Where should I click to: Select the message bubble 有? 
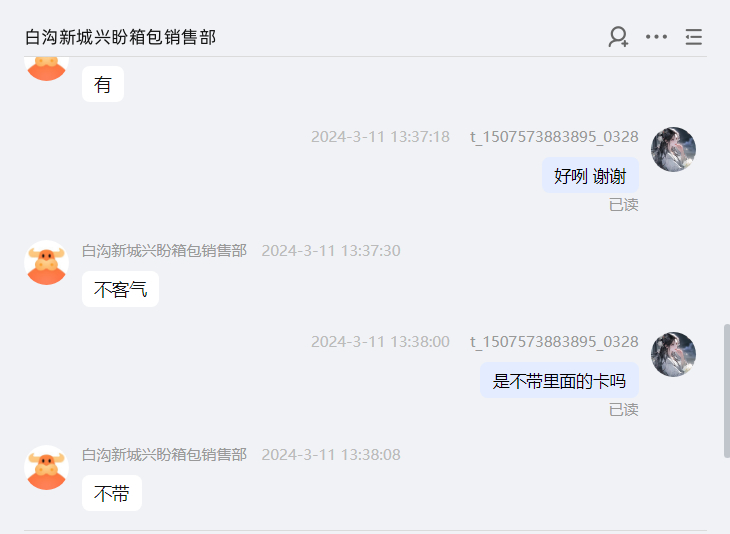103,84
